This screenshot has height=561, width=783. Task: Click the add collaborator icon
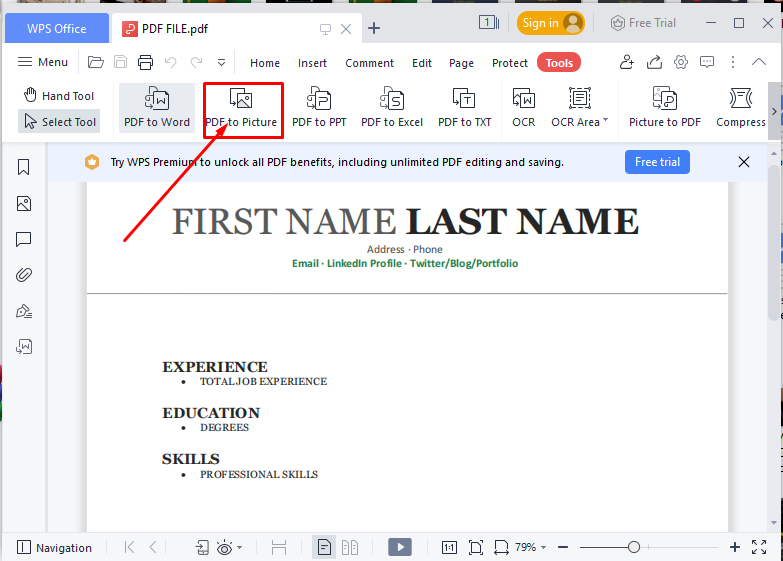pyautogui.click(x=627, y=62)
